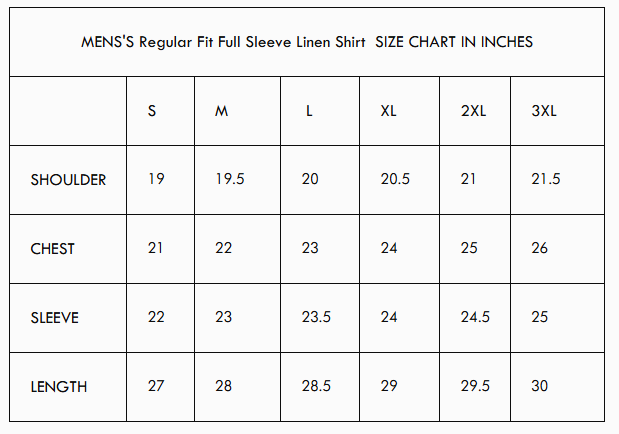
Task: Click length value 29.5 for 2XL
Action: click(x=475, y=387)
